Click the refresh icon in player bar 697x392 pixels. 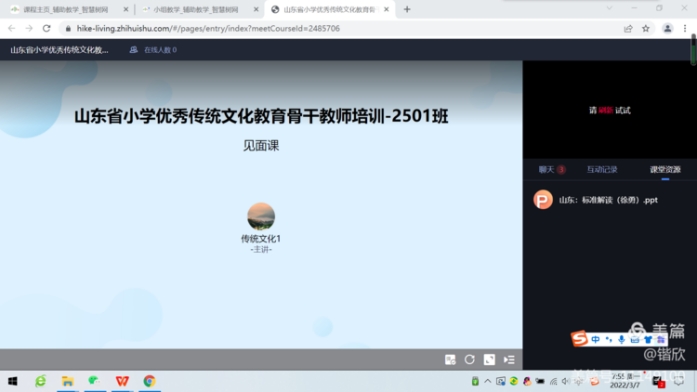point(469,360)
